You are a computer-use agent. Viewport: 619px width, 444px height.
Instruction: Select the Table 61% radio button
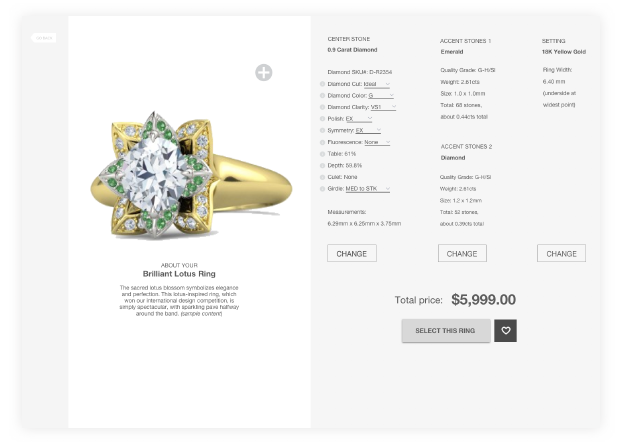(x=322, y=154)
